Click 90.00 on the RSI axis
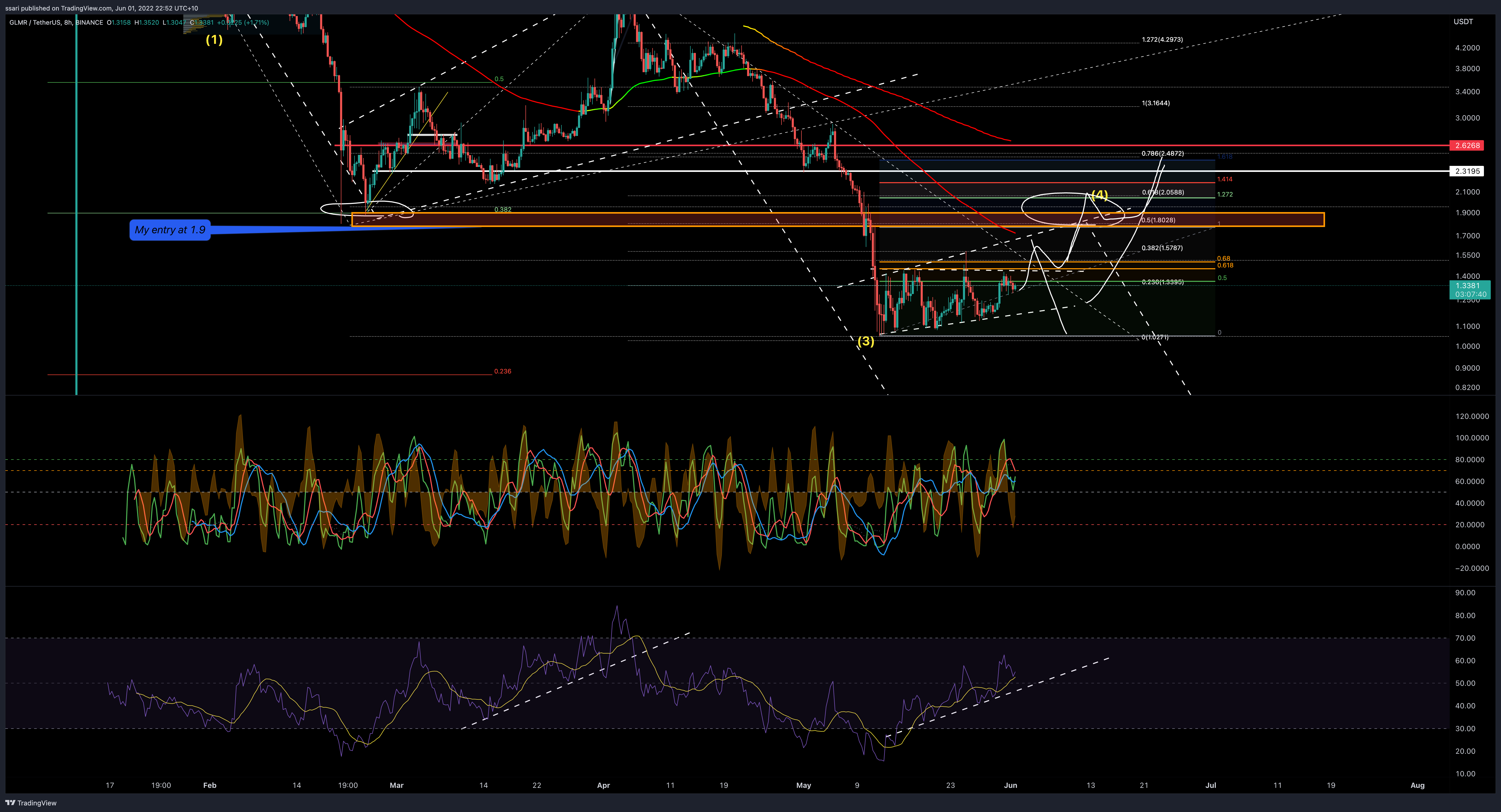The image size is (1501, 812). pyautogui.click(x=1466, y=593)
